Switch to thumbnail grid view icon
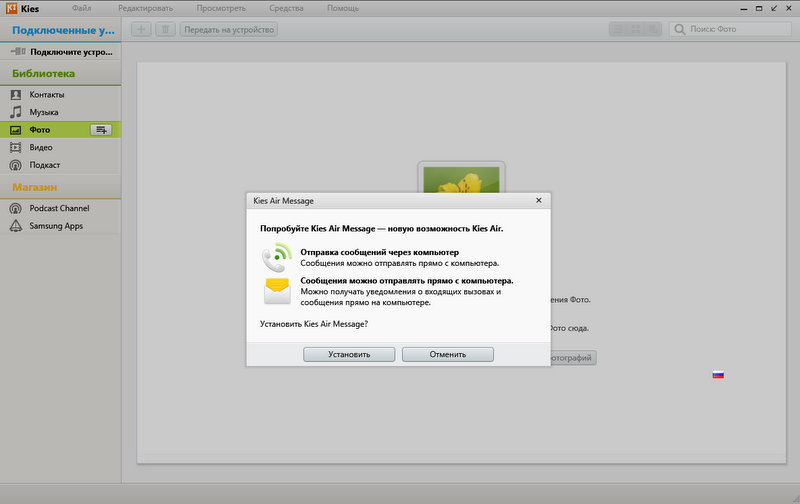 pos(636,30)
